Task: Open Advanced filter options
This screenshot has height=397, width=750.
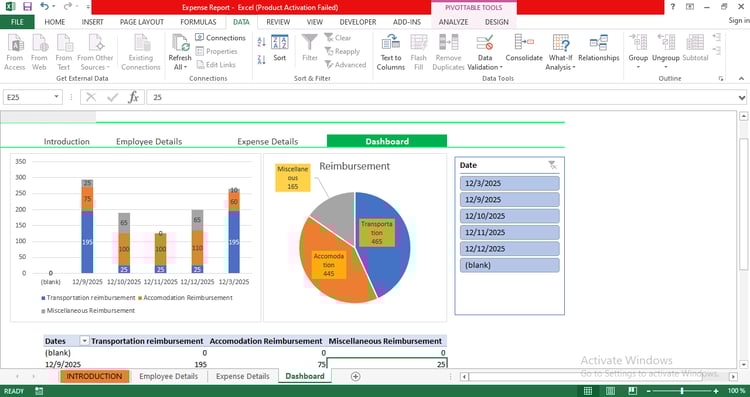Action: coord(345,65)
